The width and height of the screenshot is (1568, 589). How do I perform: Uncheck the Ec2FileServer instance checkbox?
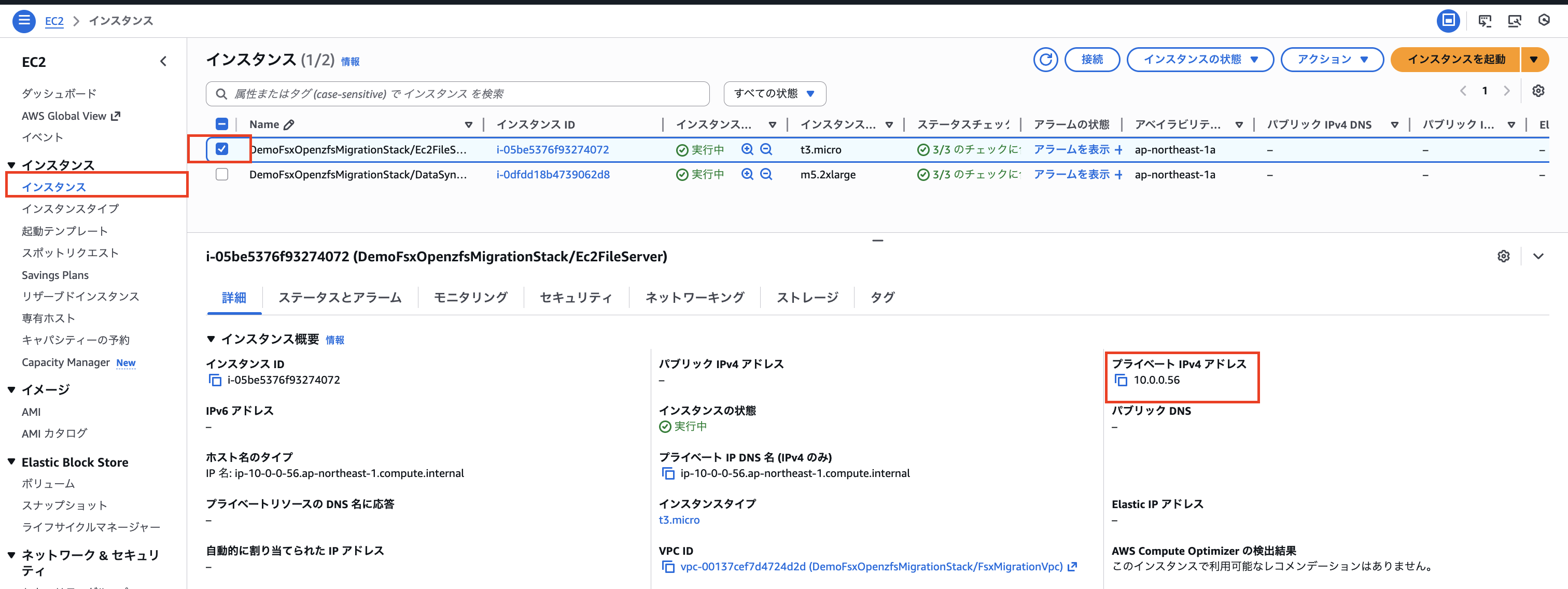[x=222, y=149]
